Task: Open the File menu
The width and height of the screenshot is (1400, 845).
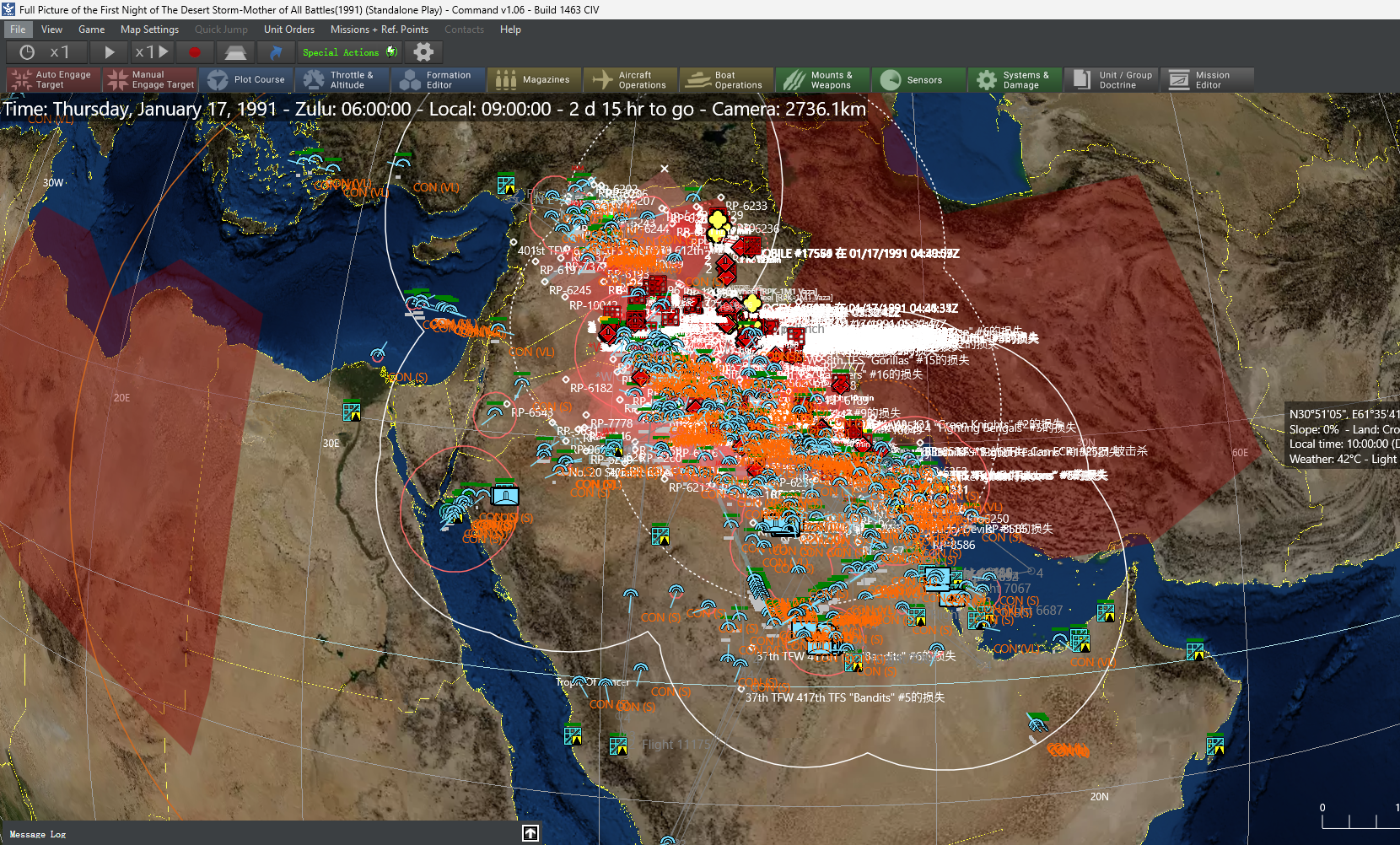Action: (18, 30)
